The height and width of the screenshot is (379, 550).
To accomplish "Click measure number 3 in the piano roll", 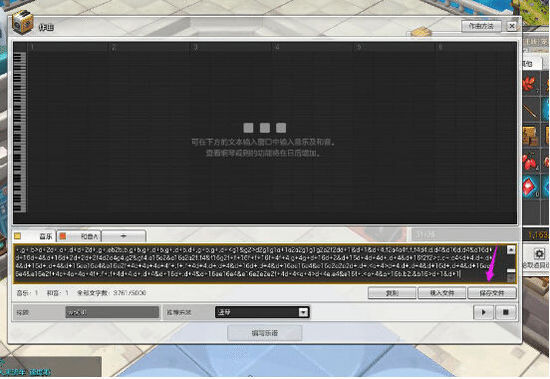I will click(196, 47).
